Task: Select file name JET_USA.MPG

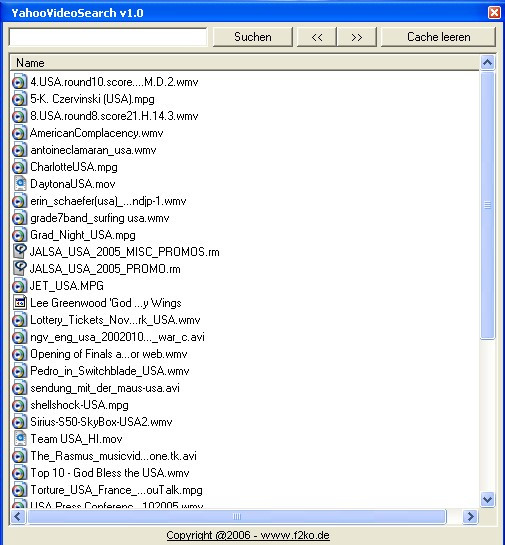Action: coord(67,286)
